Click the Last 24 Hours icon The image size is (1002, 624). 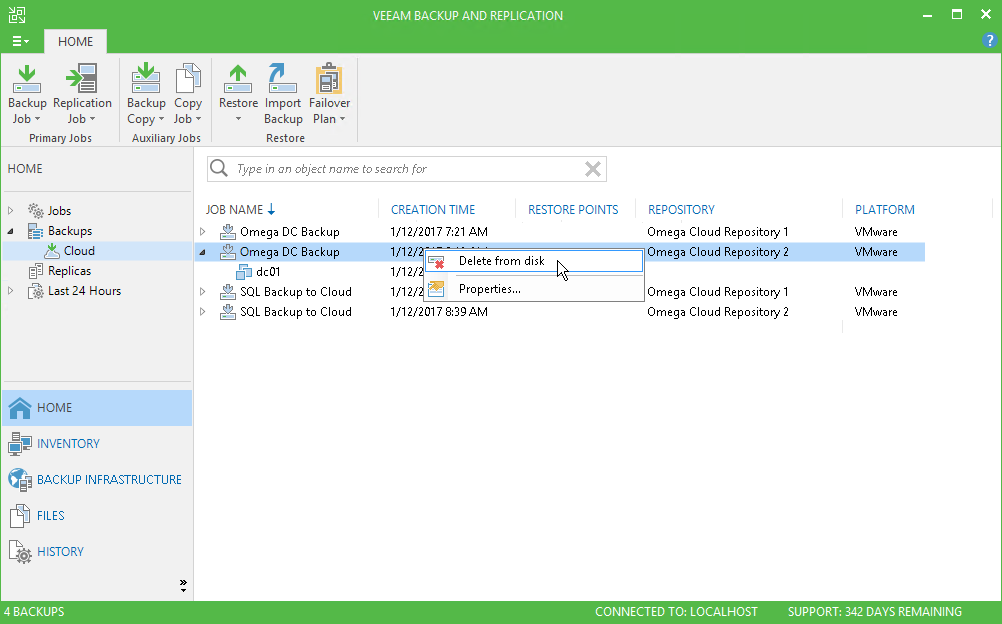coord(36,292)
